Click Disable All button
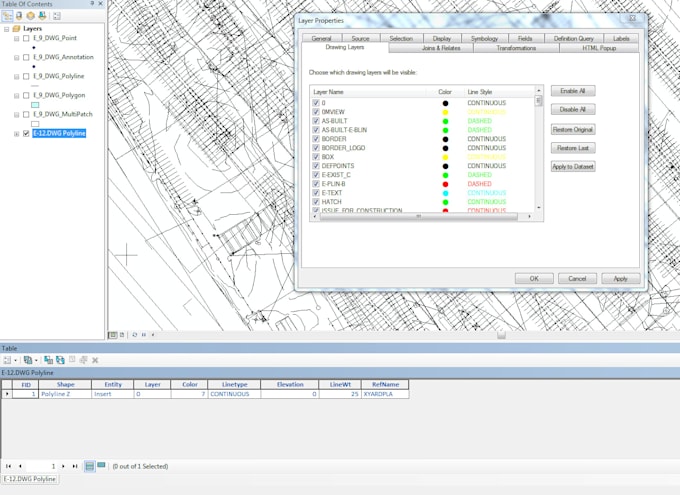 click(573, 109)
